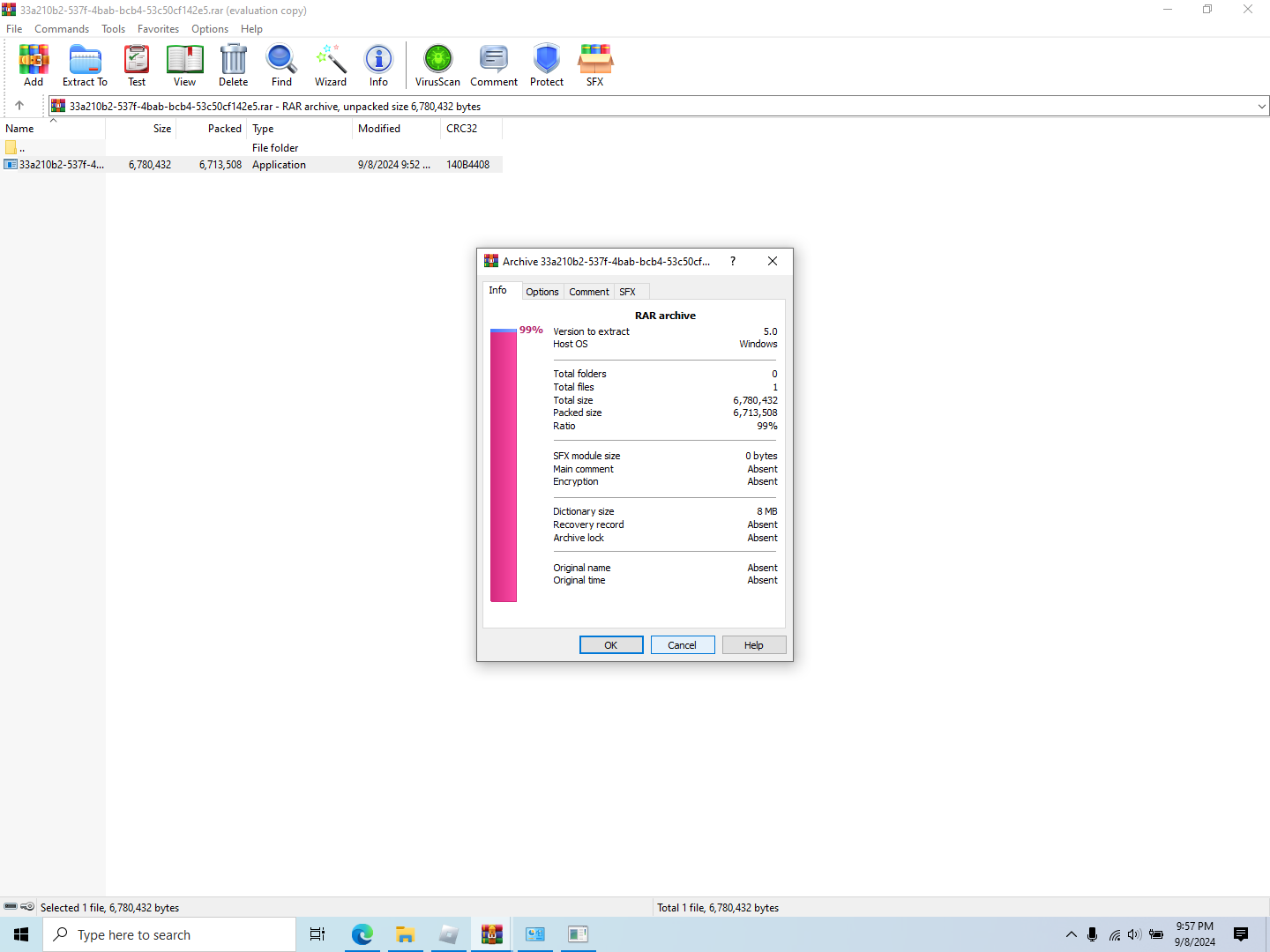Run the Test archive tool
Viewport: 1270px width, 952px height.
tap(137, 65)
